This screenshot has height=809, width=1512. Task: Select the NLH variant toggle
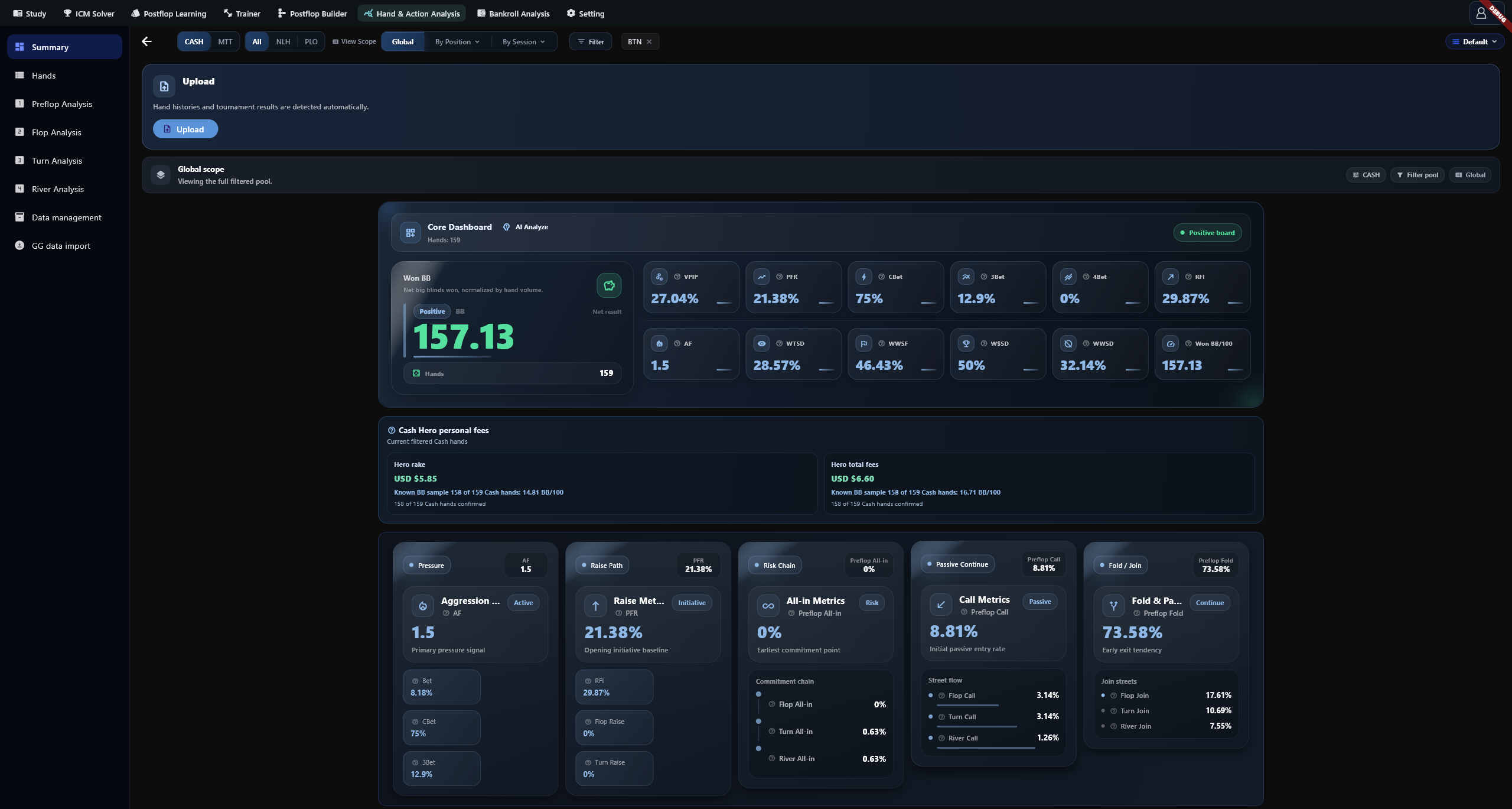283,41
